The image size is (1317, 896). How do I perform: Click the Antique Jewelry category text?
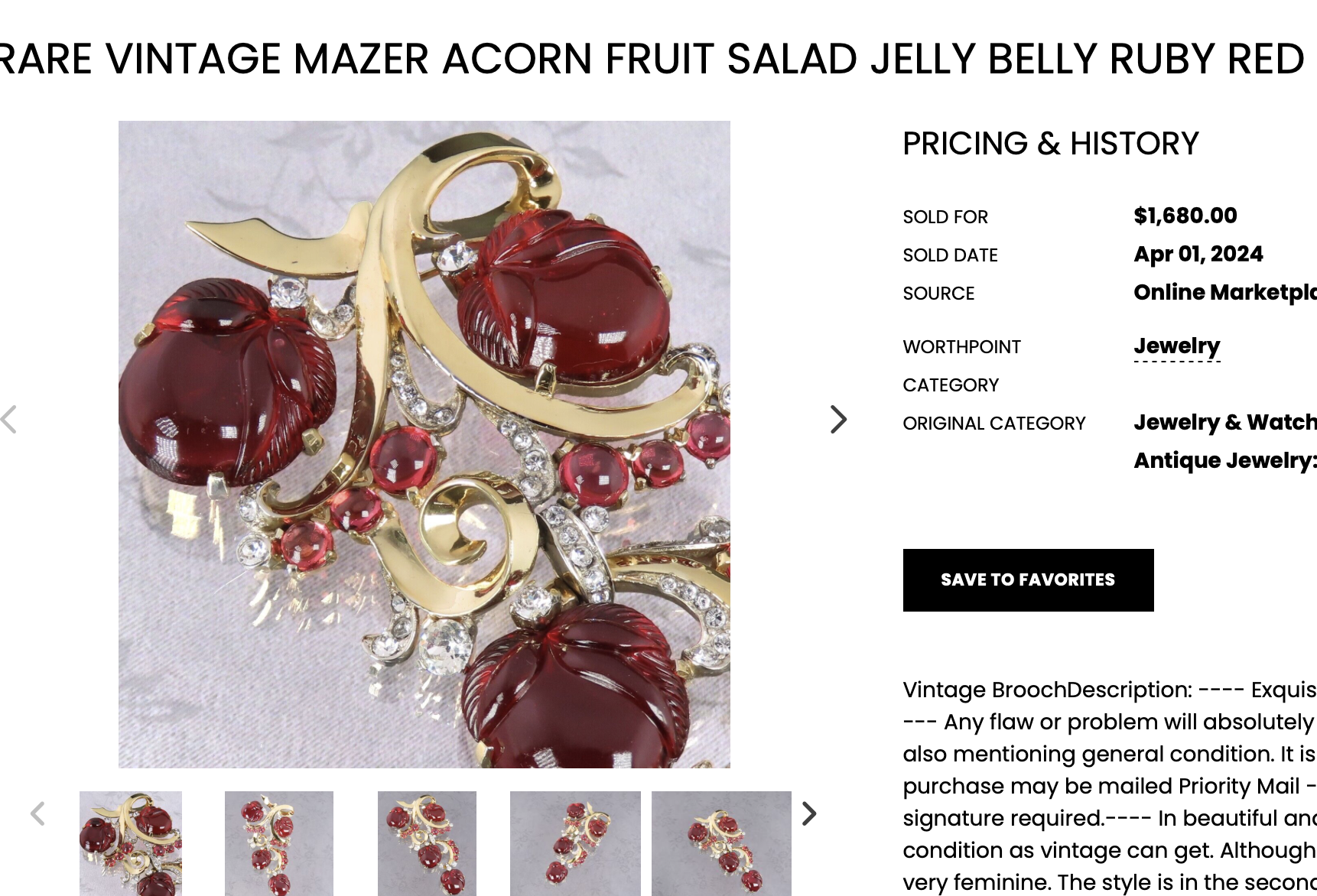pos(1225,461)
